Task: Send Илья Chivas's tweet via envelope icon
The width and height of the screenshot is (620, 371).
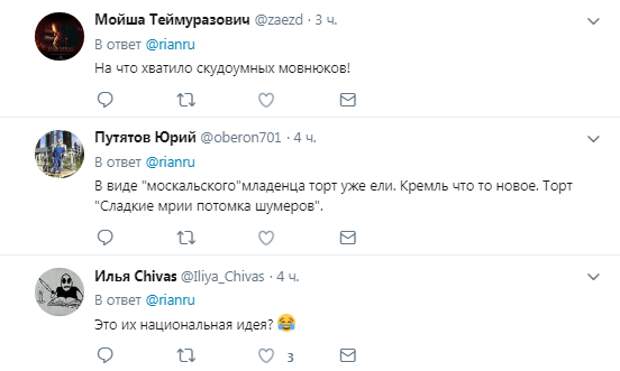Action: [348, 356]
